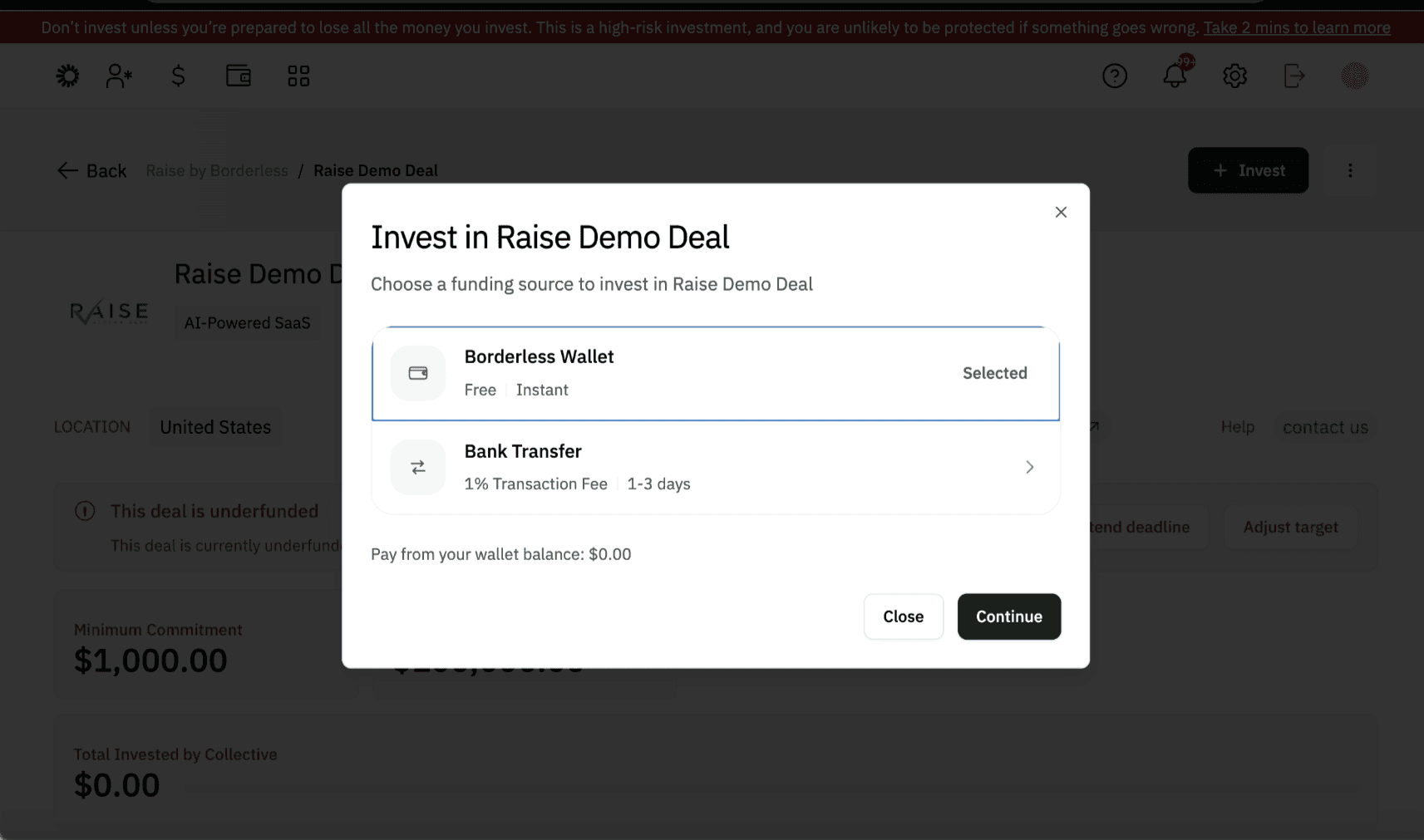Select Borderless Wallet funding source

716,373
